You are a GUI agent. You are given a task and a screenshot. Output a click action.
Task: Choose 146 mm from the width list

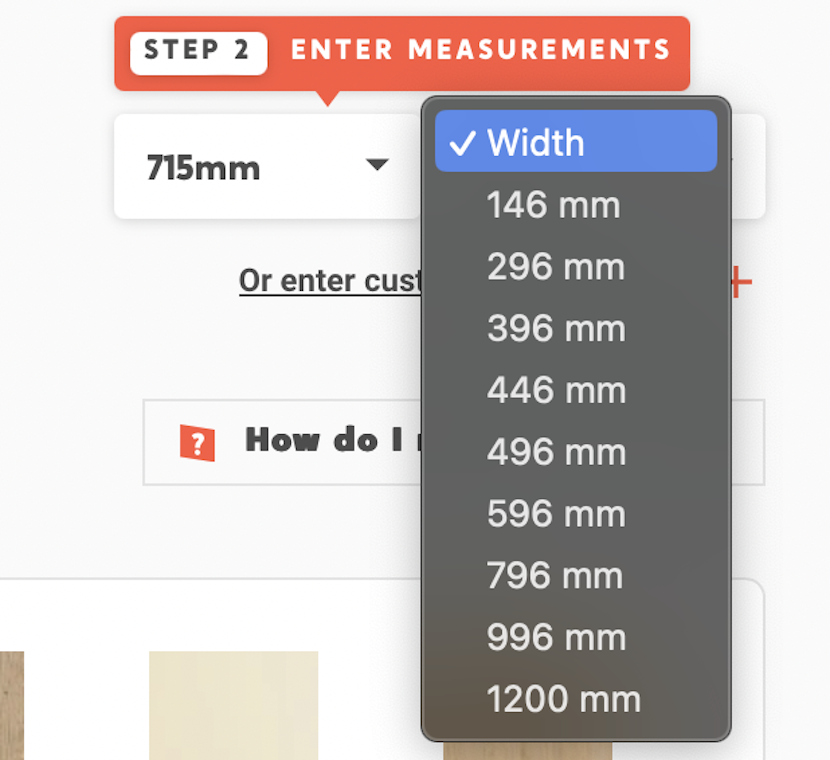554,205
